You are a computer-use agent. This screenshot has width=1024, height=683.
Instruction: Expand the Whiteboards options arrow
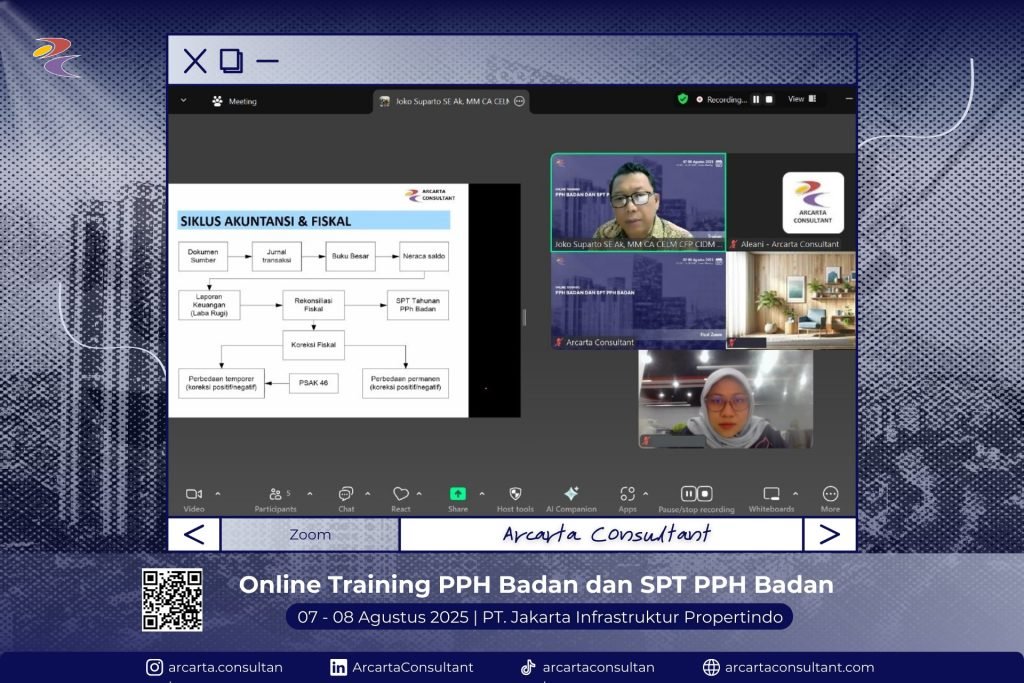pyautogui.click(x=796, y=493)
